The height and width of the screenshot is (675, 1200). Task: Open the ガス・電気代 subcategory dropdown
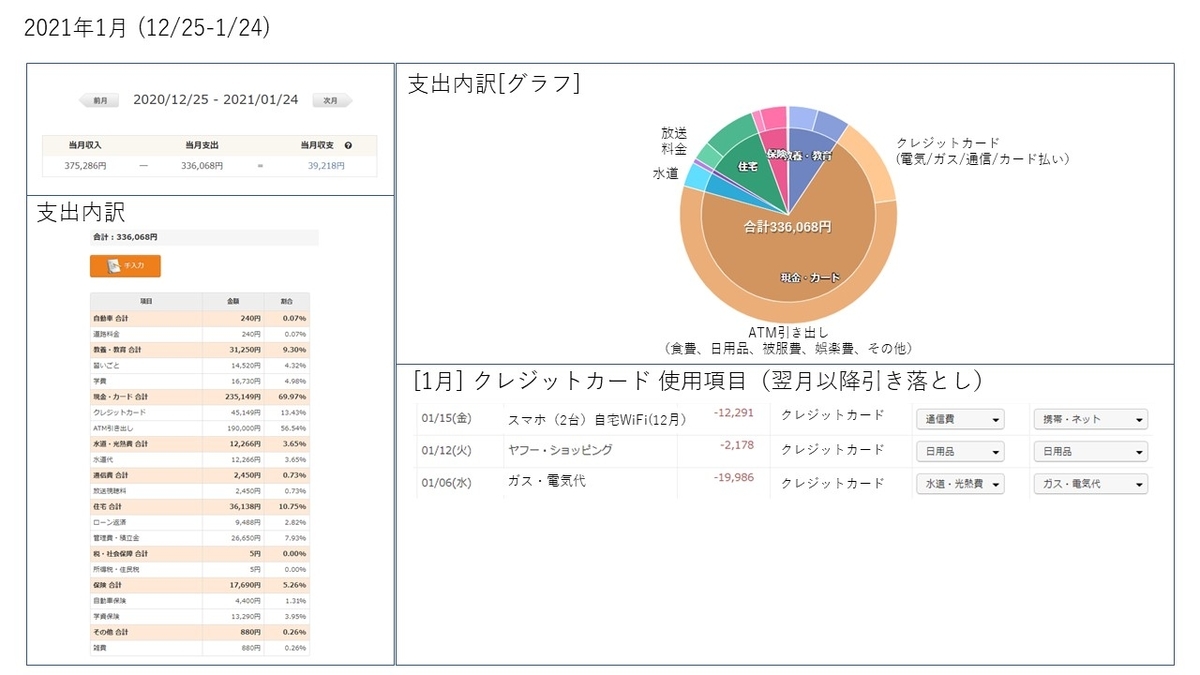point(1089,483)
